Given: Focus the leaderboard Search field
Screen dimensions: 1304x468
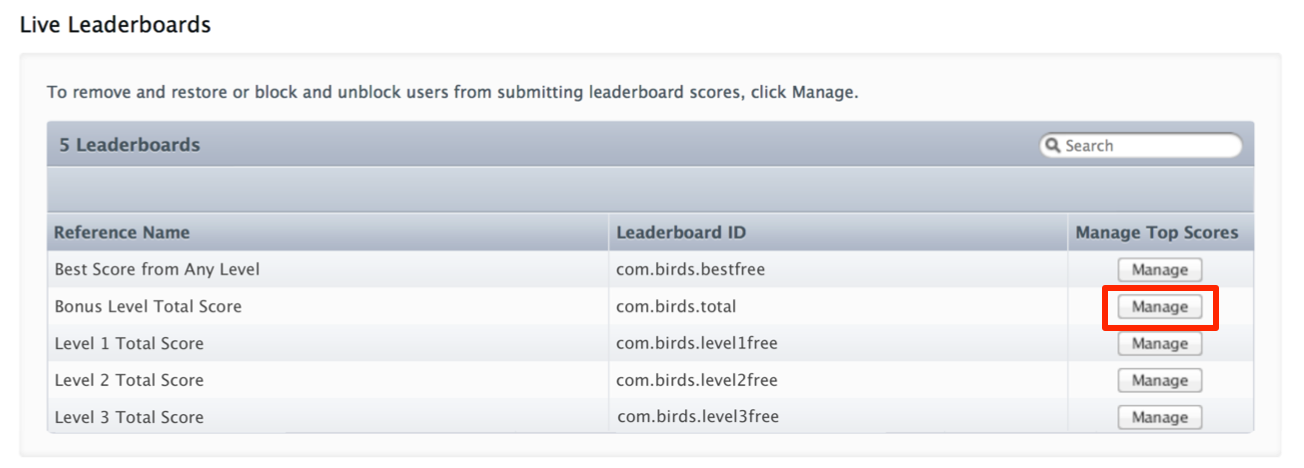Looking at the screenshot, I should 1141,146.
